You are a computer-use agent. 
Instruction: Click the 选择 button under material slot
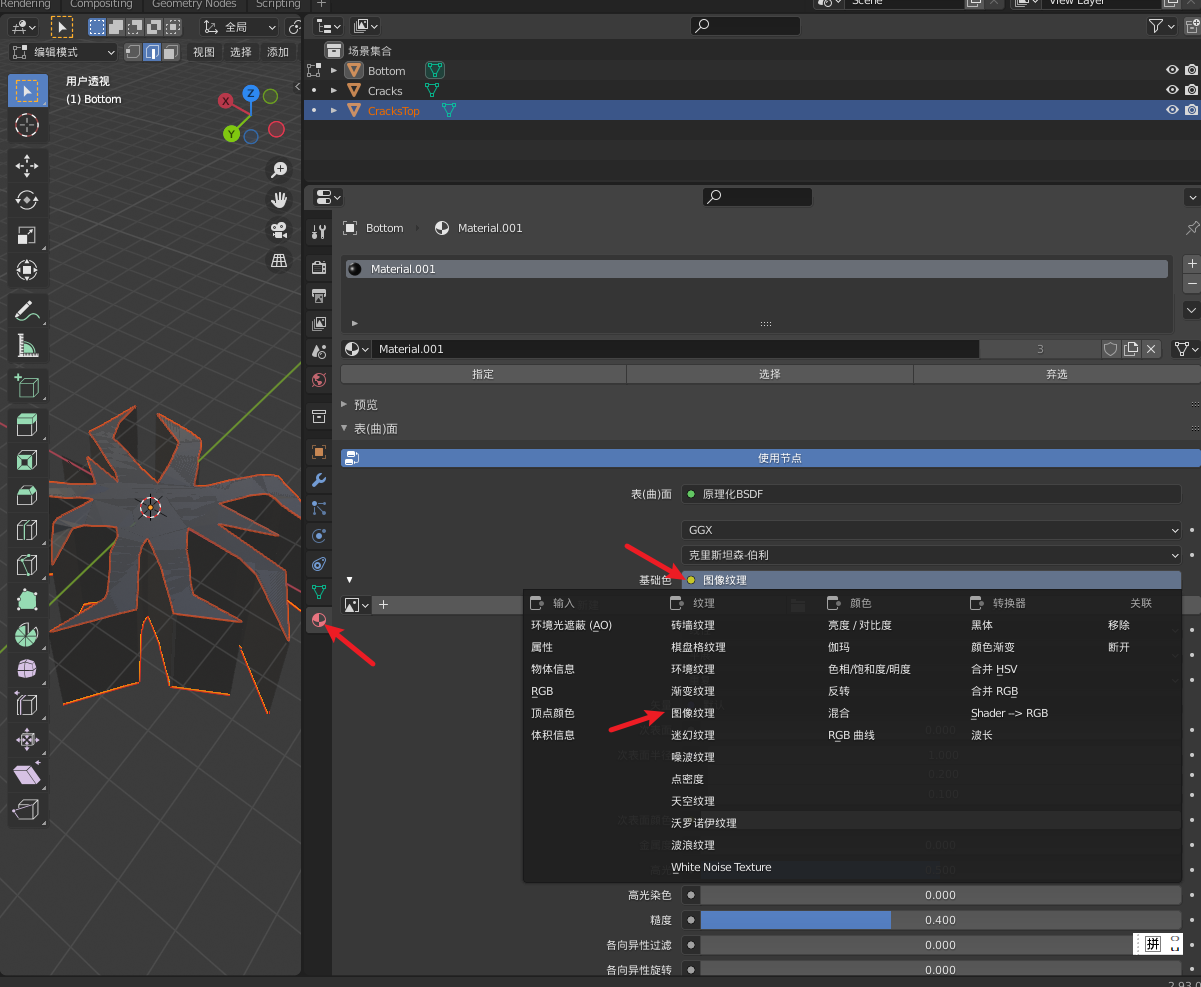(x=769, y=374)
